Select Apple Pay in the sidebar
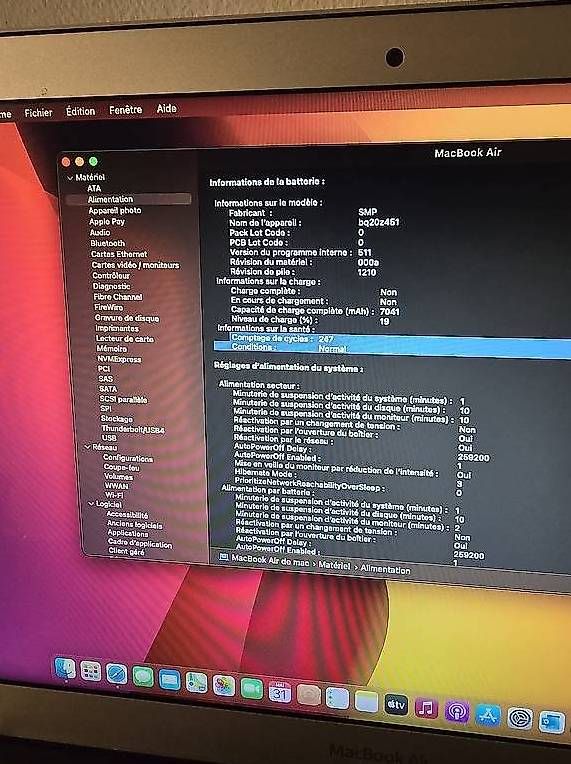 (x=107, y=222)
